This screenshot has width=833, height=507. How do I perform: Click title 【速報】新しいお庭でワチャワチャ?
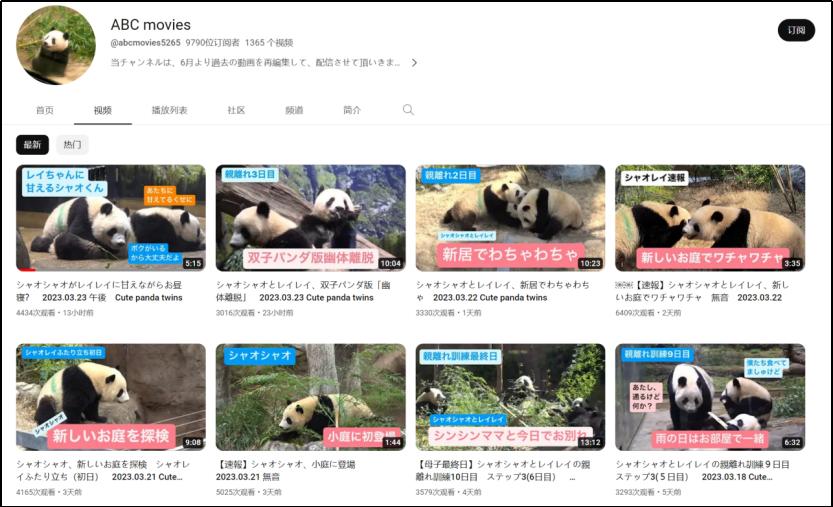coord(702,291)
